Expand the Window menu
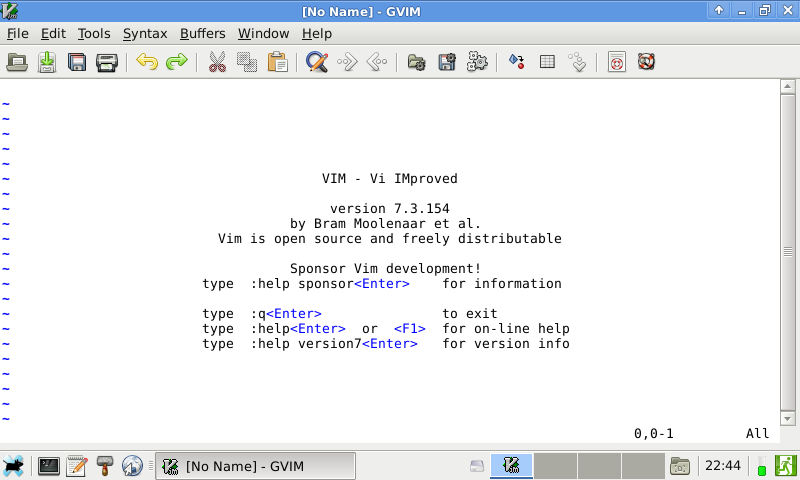The image size is (800, 480). (263, 33)
